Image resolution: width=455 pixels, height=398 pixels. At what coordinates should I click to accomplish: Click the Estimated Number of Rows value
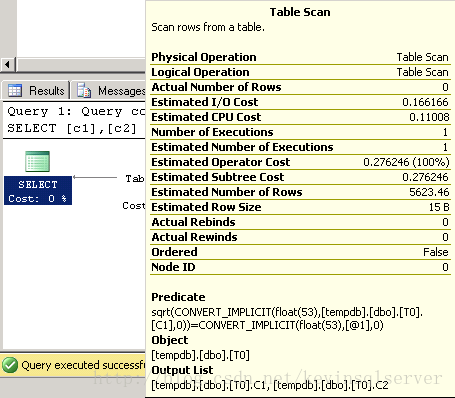pos(429,192)
